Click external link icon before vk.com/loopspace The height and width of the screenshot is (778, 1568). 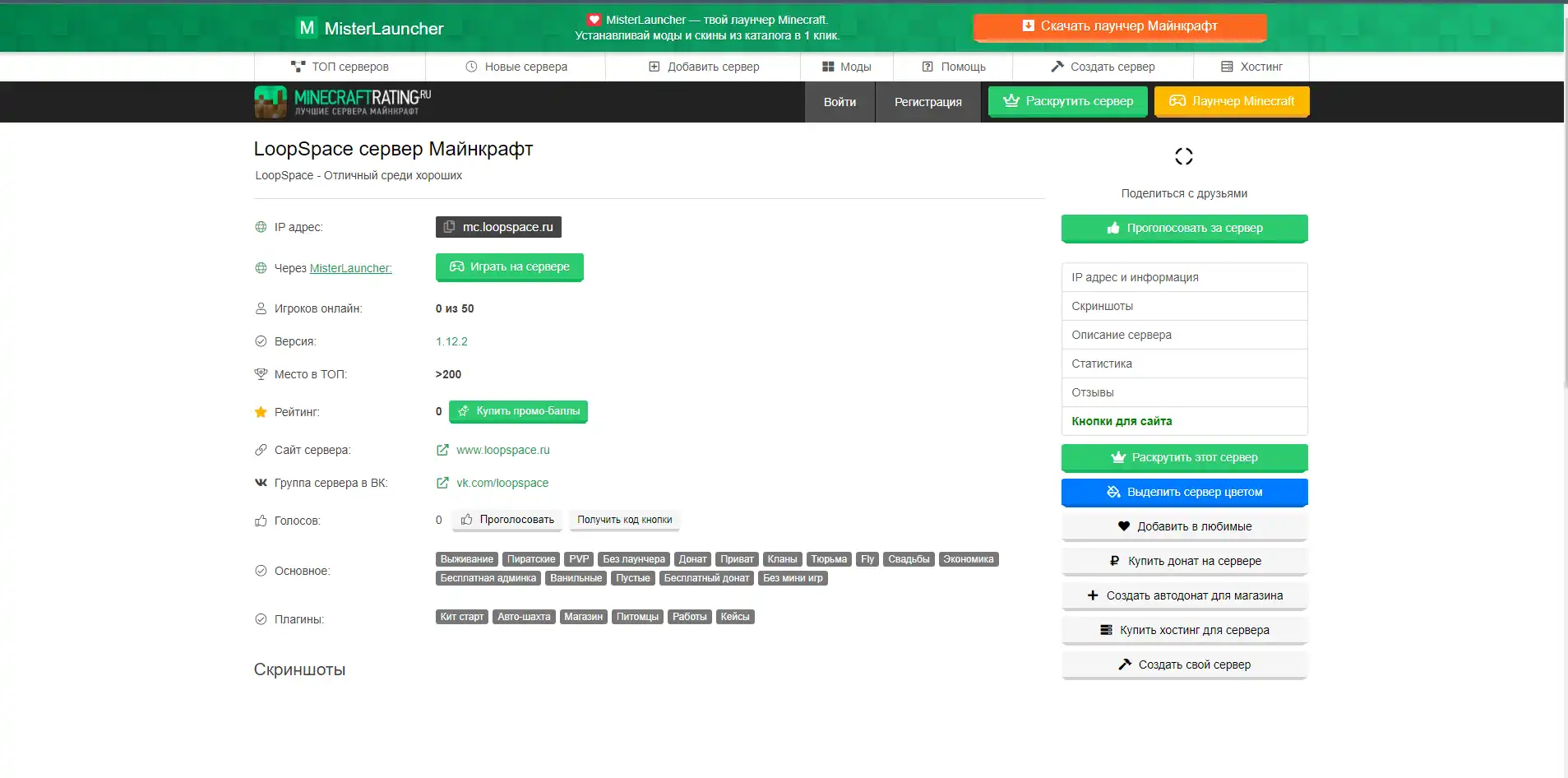[x=442, y=483]
